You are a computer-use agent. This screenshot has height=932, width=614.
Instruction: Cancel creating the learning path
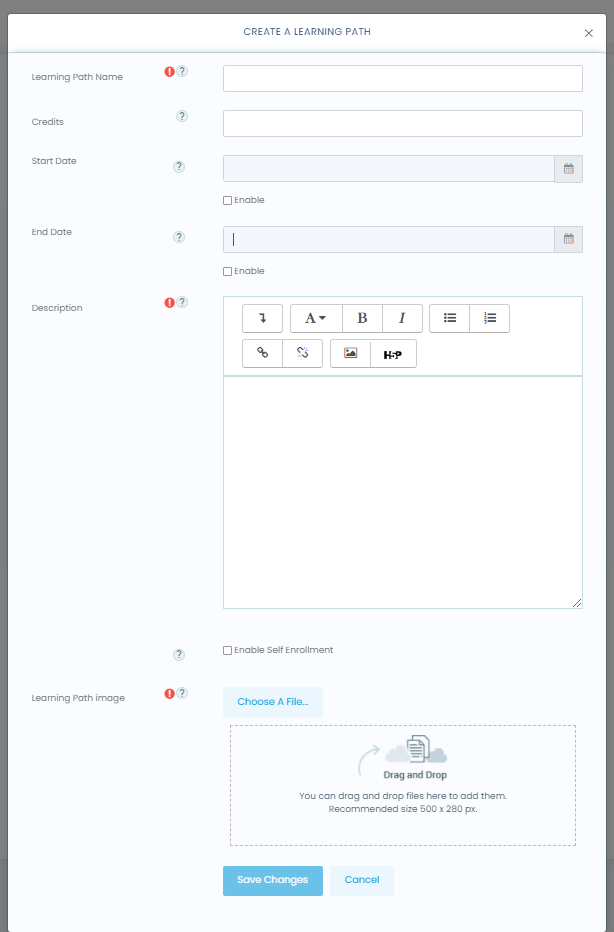[361, 880]
